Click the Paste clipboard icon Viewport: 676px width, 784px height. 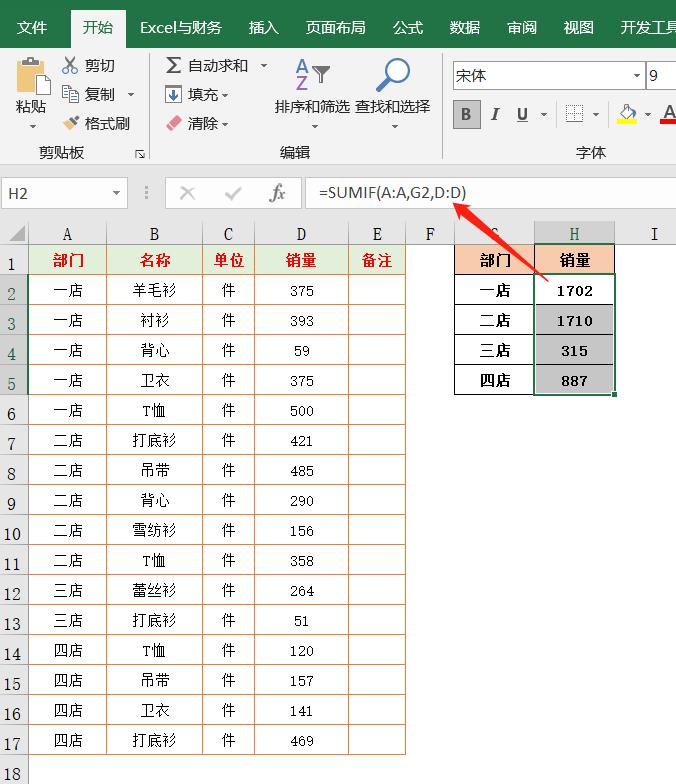(x=31, y=76)
